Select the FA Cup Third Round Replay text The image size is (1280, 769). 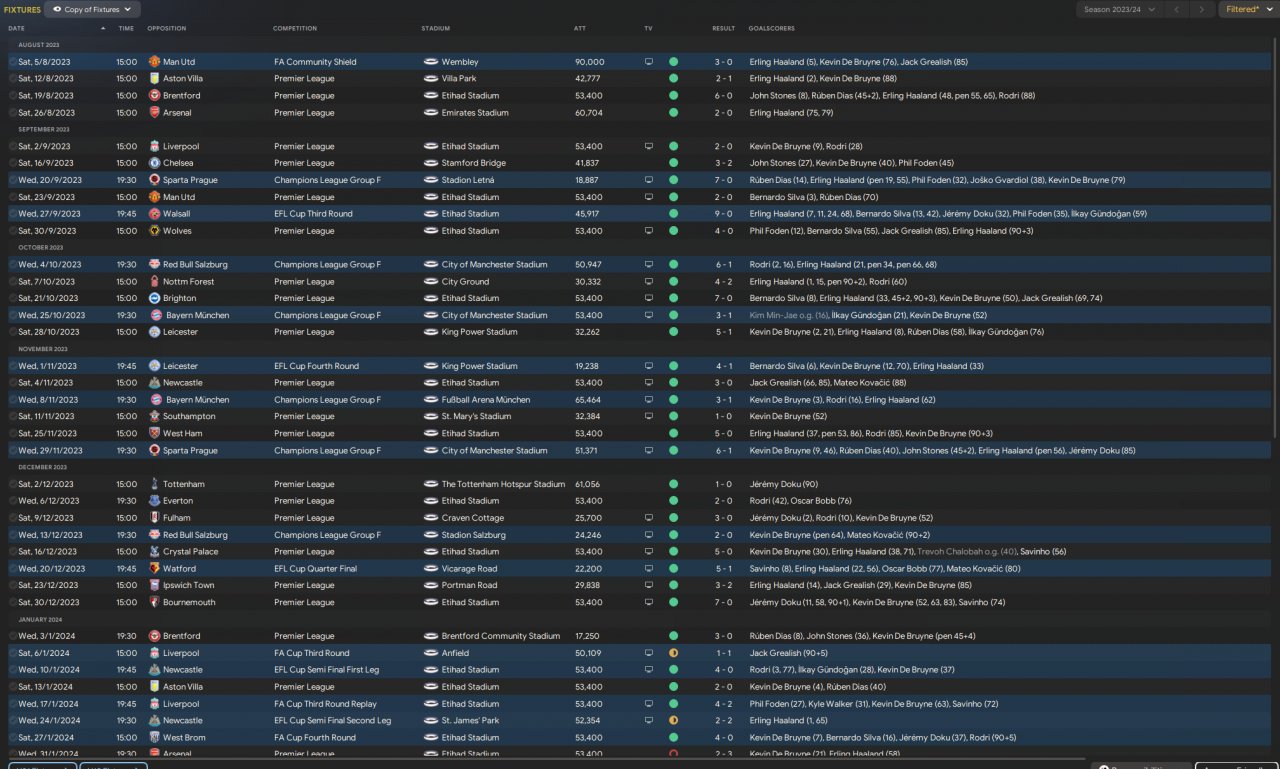pyautogui.click(x=323, y=704)
